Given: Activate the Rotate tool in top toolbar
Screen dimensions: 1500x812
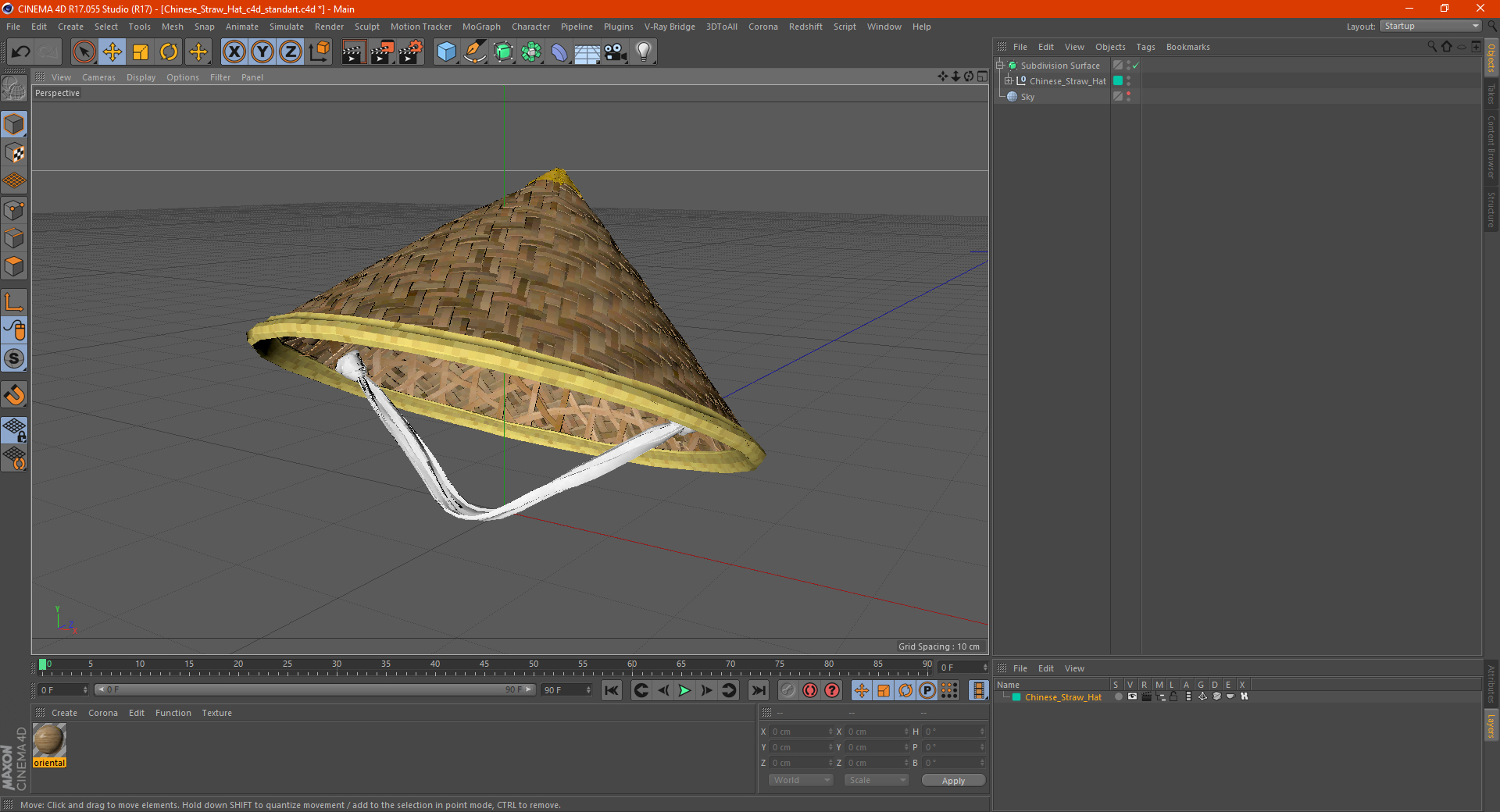Looking at the screenshot, I should click(169, 52).
